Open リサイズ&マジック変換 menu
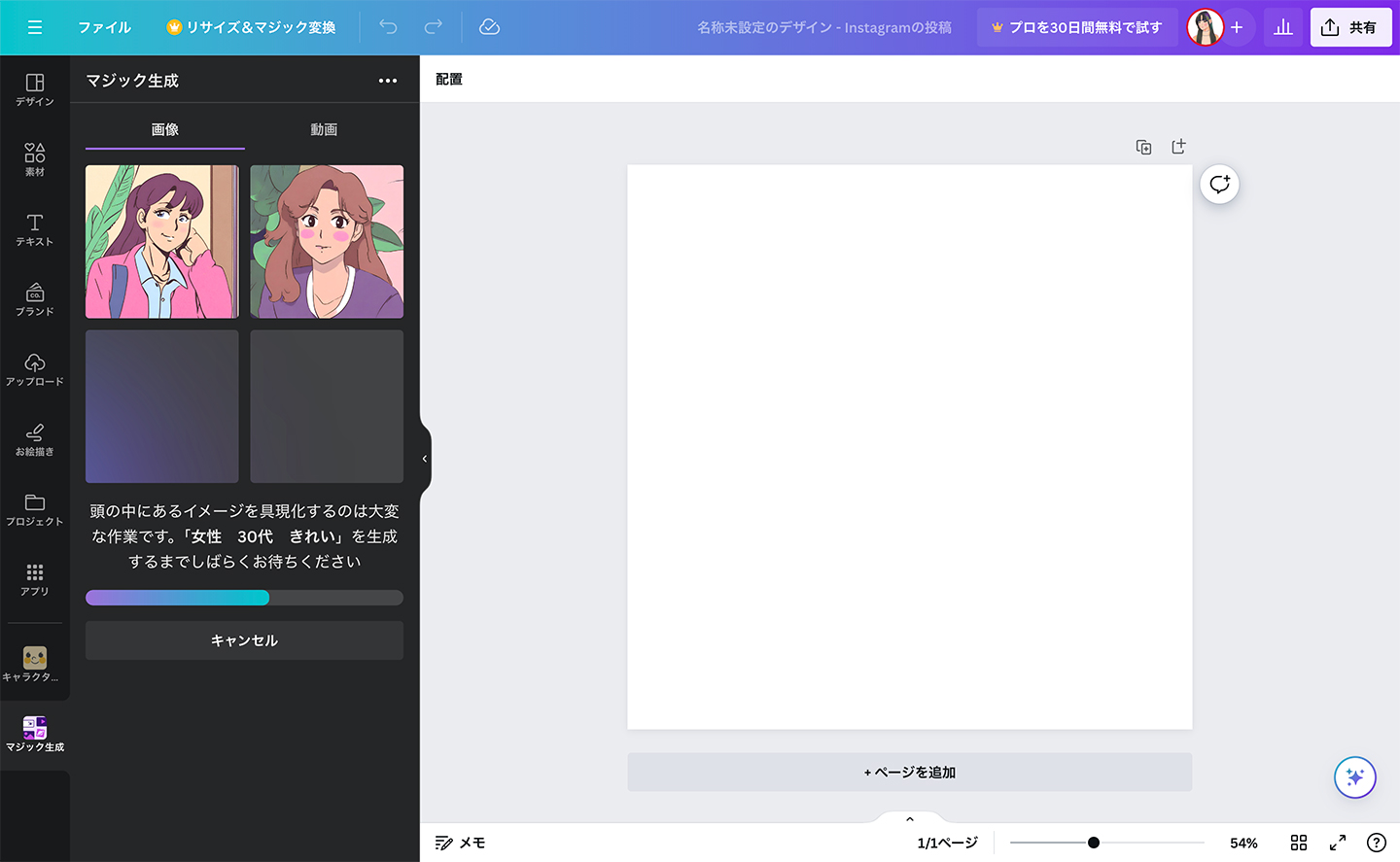 click(x=251, y=27)
